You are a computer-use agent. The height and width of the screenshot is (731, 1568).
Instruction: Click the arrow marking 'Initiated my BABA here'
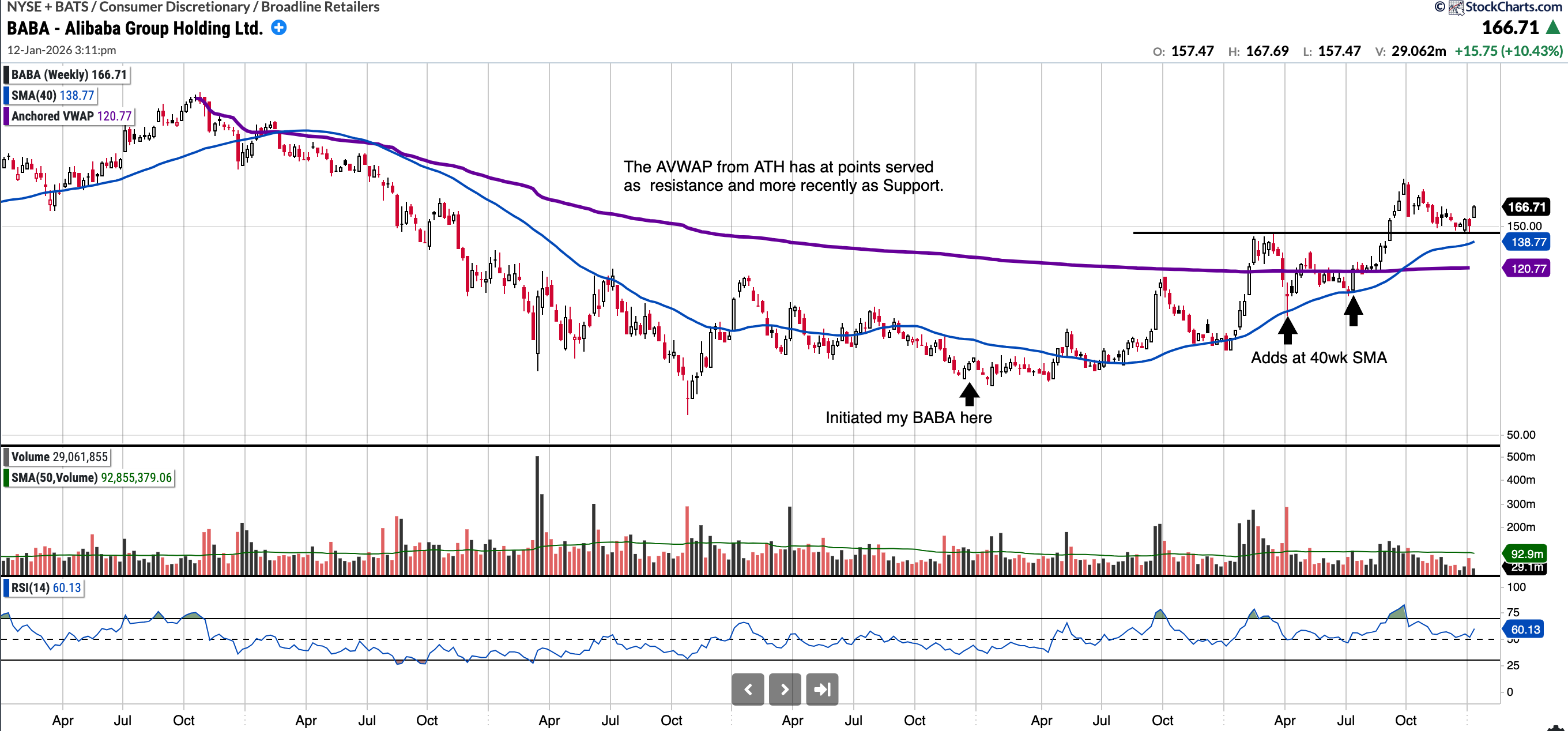click(969, 393)
